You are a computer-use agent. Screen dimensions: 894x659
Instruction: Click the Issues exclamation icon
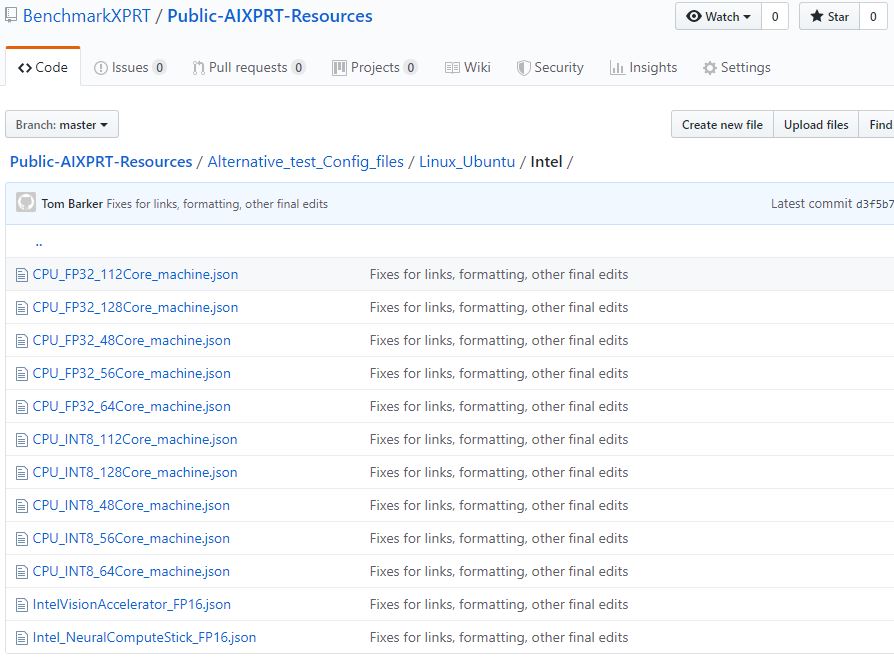pos(100,68)
